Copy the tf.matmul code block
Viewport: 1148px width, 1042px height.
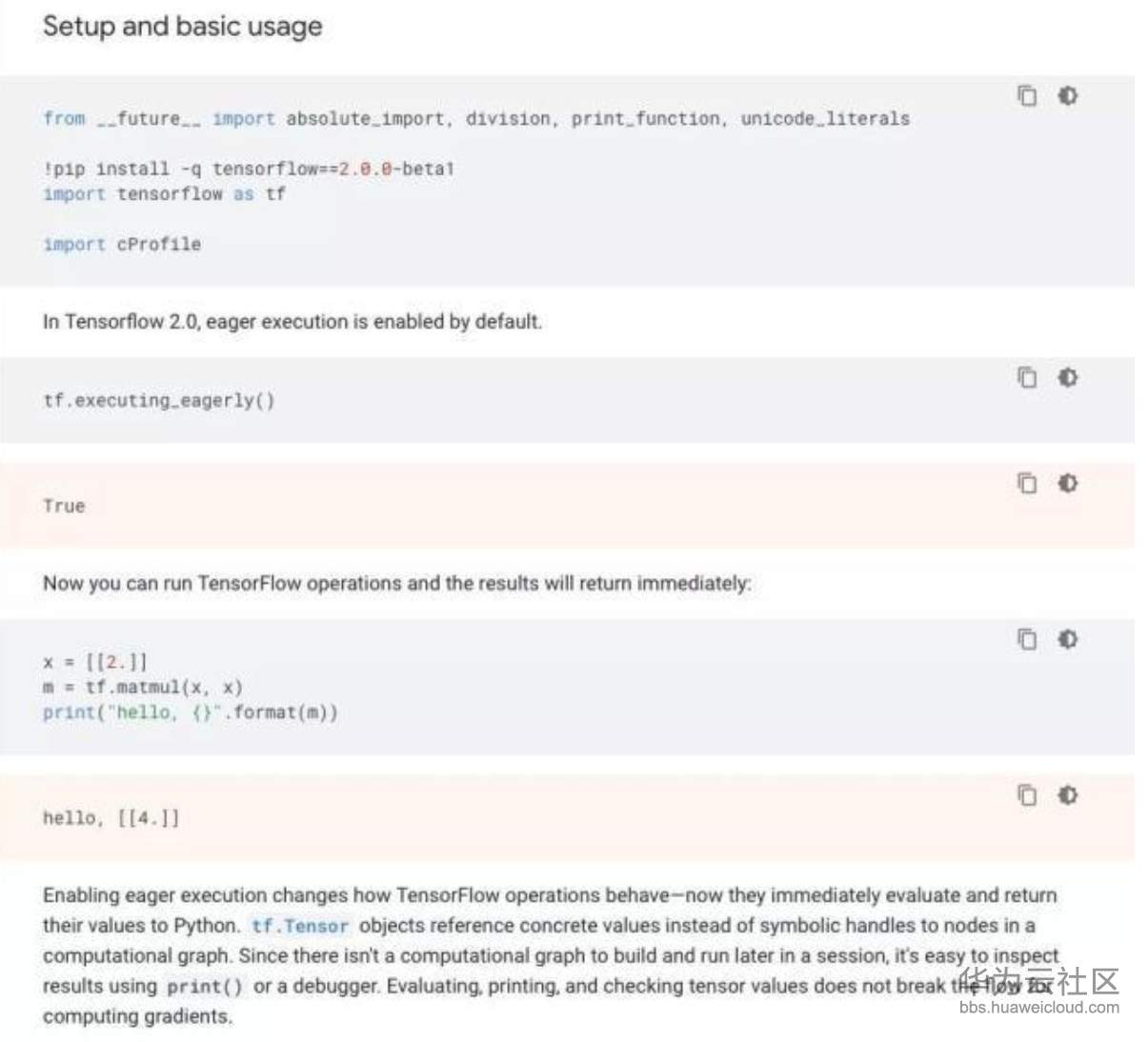1027,639
